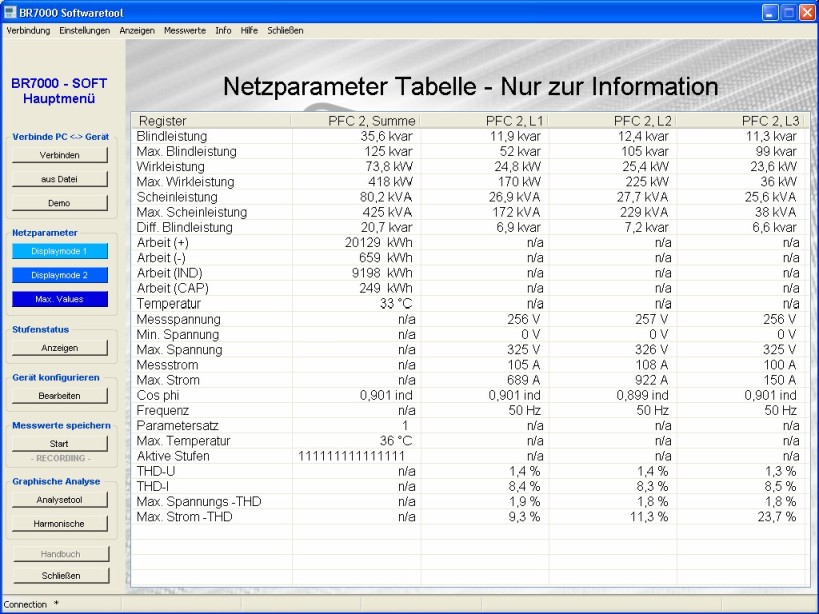Click the Schließen button in sidebar
Image resolution: width=819 pixels, height=614 pixels.
coord(61,575)
